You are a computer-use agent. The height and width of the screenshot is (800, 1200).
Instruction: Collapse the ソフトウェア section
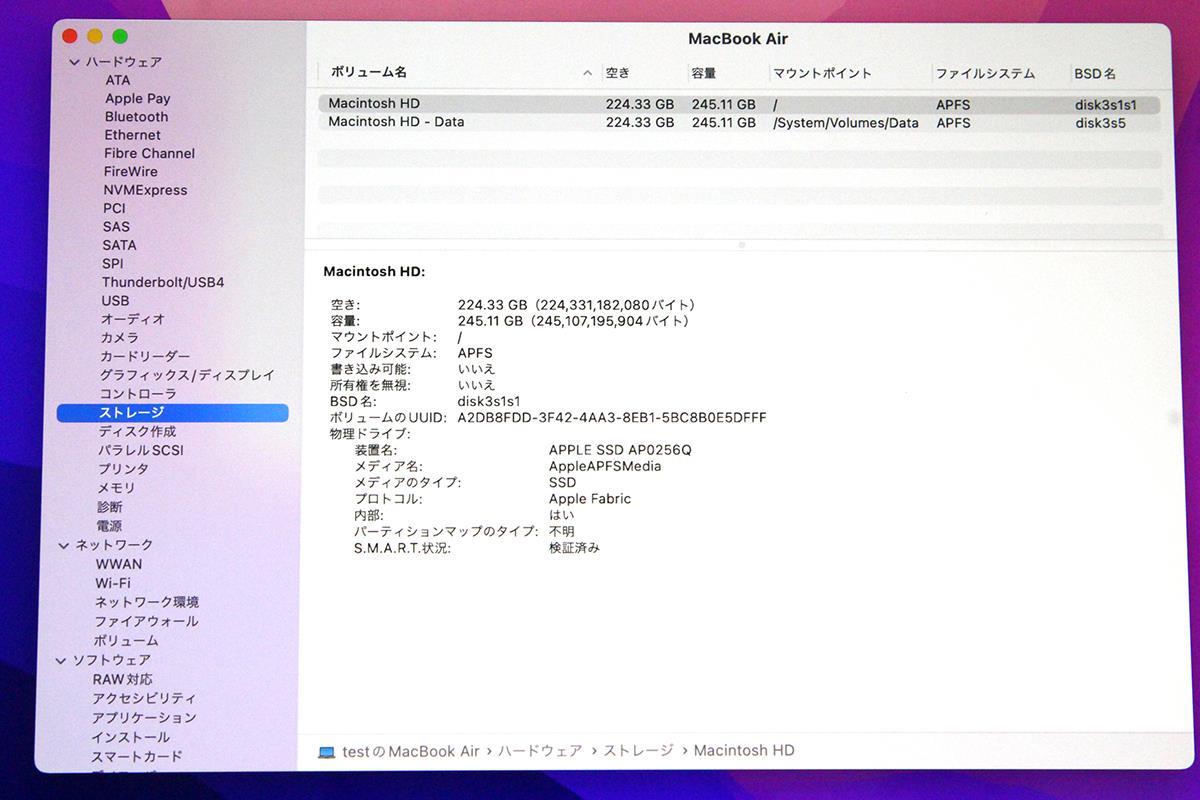coord(61,661)
